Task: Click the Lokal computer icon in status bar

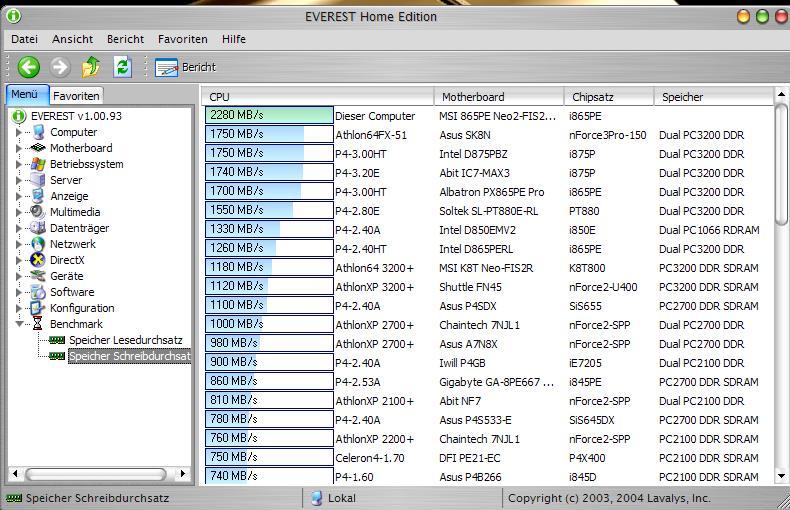Action: coord(316,498)
